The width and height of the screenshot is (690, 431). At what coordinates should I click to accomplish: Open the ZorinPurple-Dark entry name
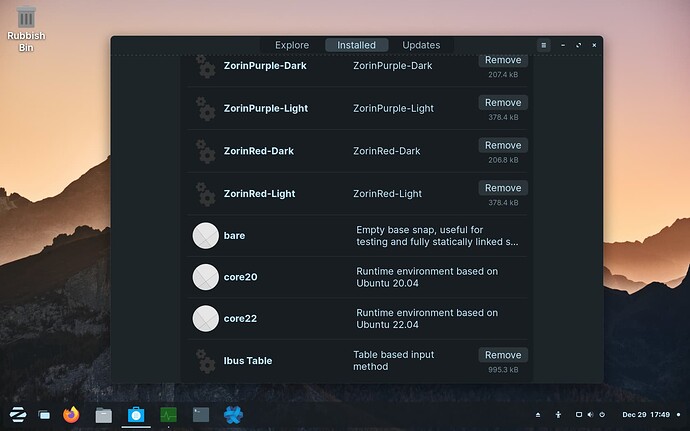[x=265, y=66]
